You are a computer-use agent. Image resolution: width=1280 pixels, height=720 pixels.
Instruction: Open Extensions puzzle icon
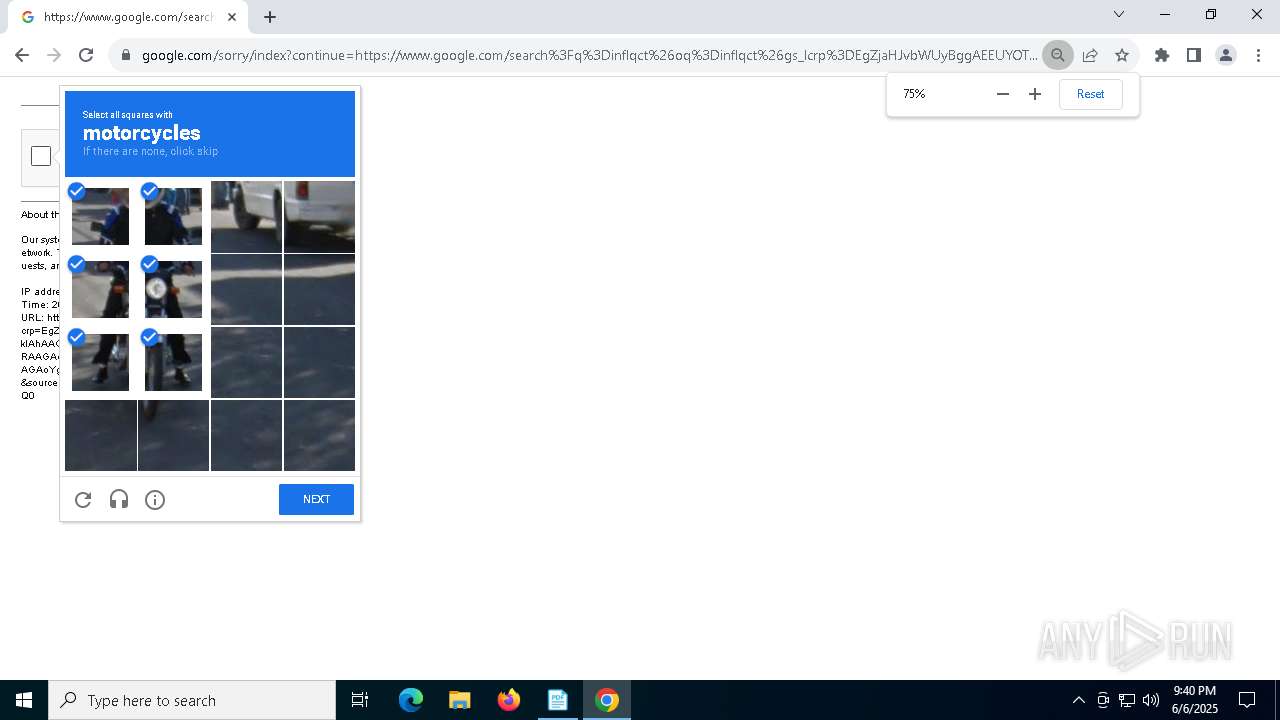point(1162,55)
